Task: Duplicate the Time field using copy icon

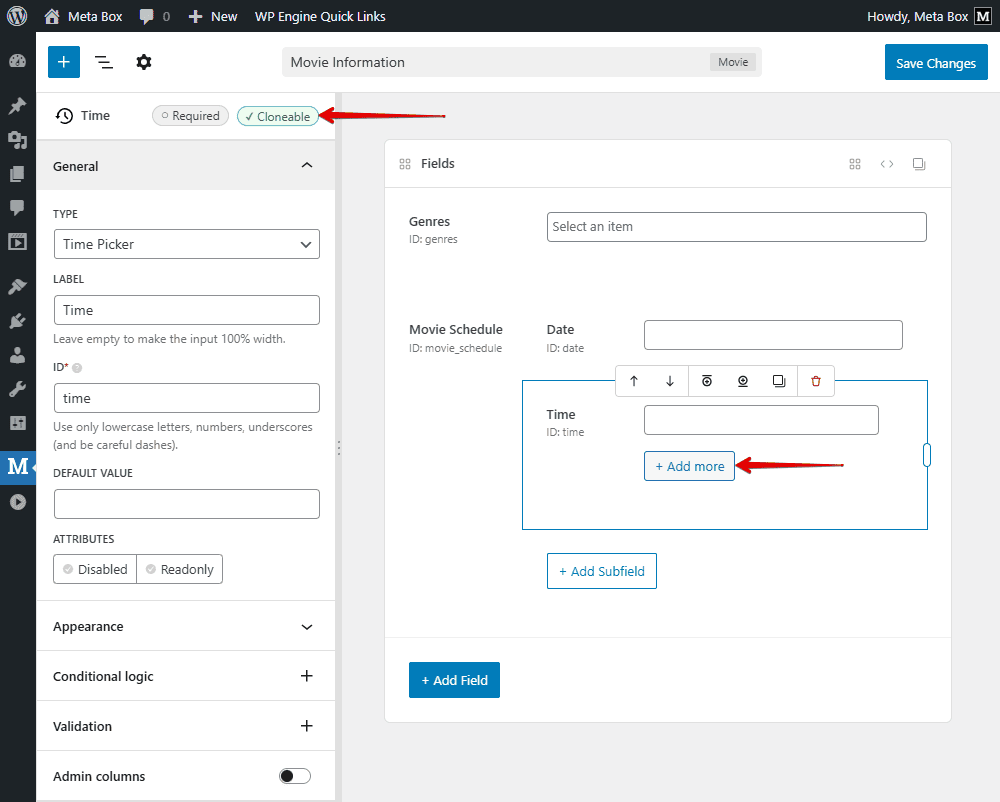Action: pos(779,381)
